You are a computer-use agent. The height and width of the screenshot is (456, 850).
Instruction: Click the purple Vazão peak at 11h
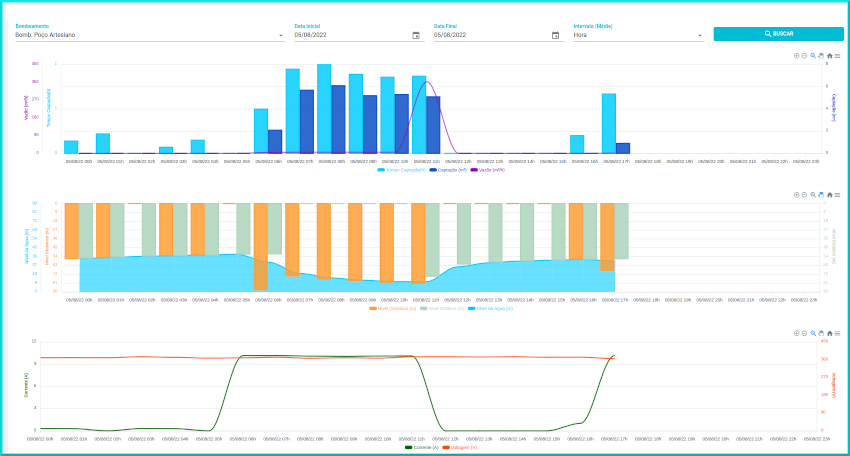click(427, 82)
